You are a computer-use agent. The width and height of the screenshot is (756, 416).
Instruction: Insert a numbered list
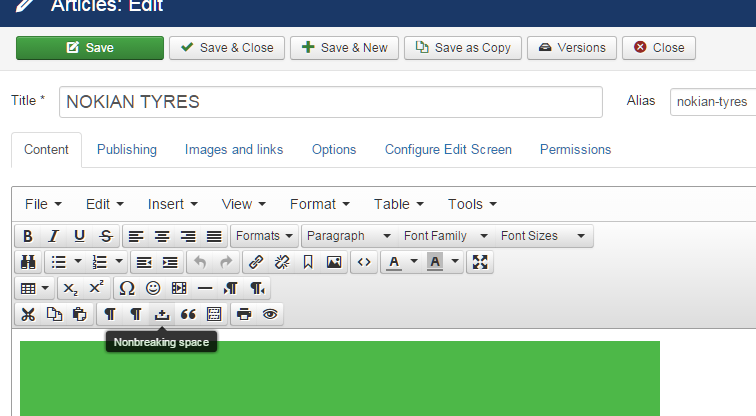(x=99, y=262)
